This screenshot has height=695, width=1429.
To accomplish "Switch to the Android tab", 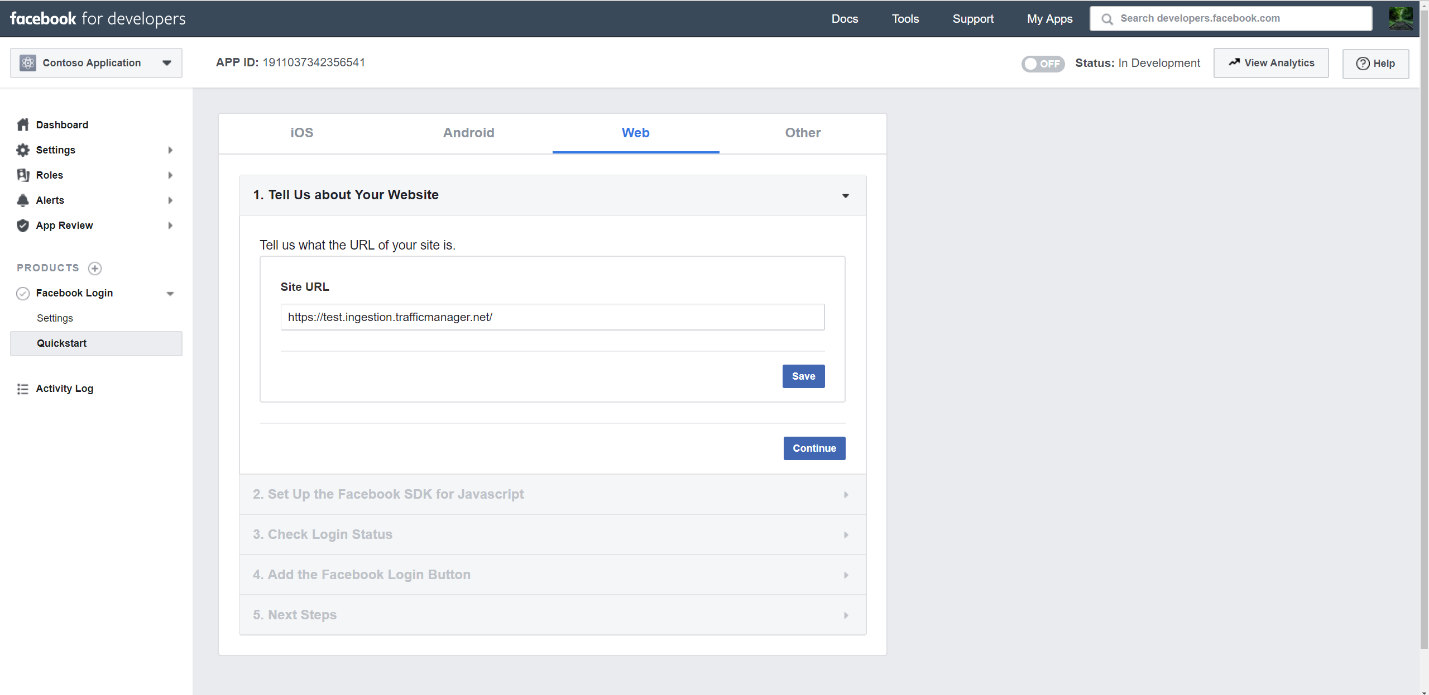I will (469, 133).
